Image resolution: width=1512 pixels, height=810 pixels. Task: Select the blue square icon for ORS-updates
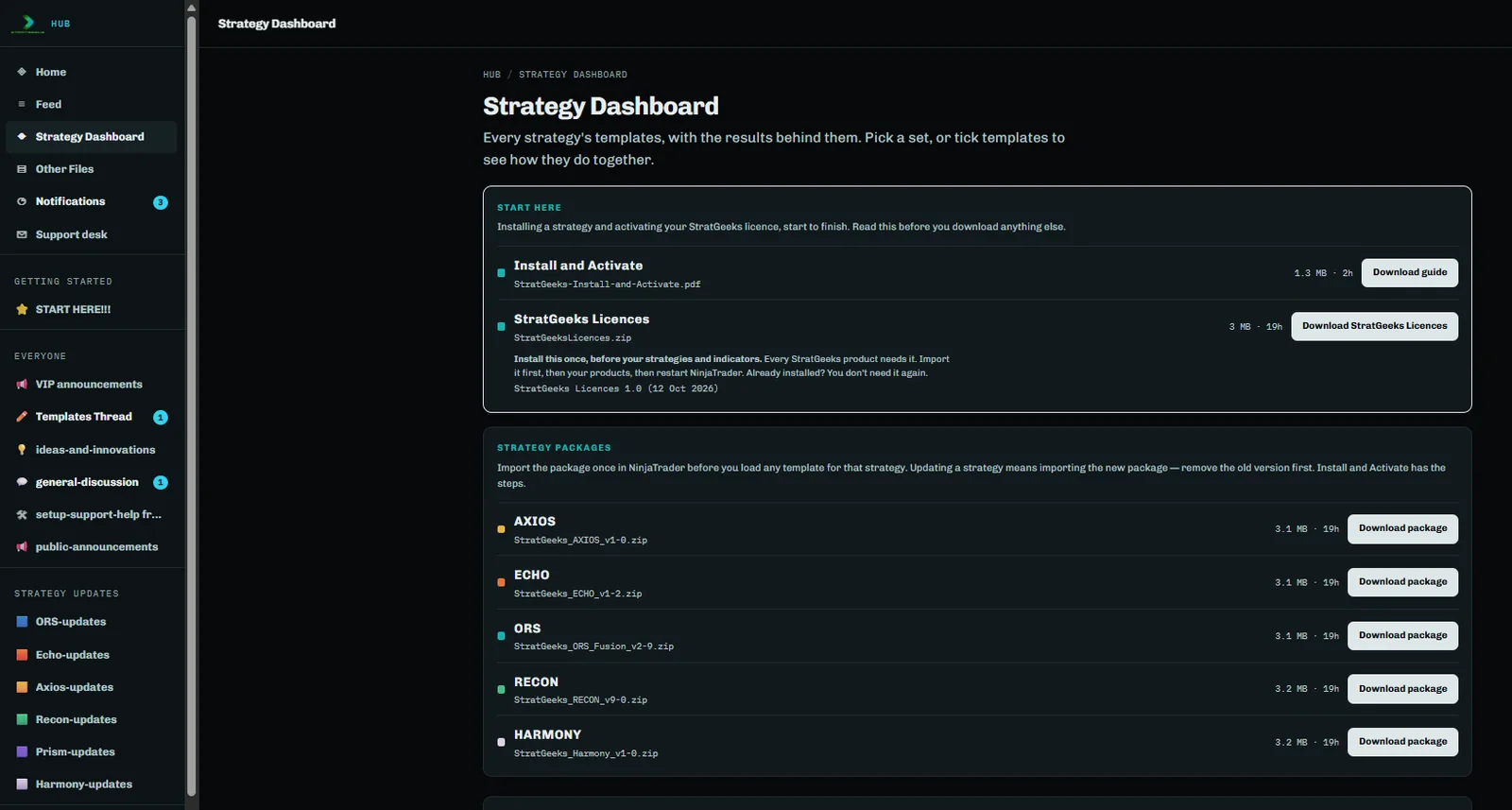[22, 622]
